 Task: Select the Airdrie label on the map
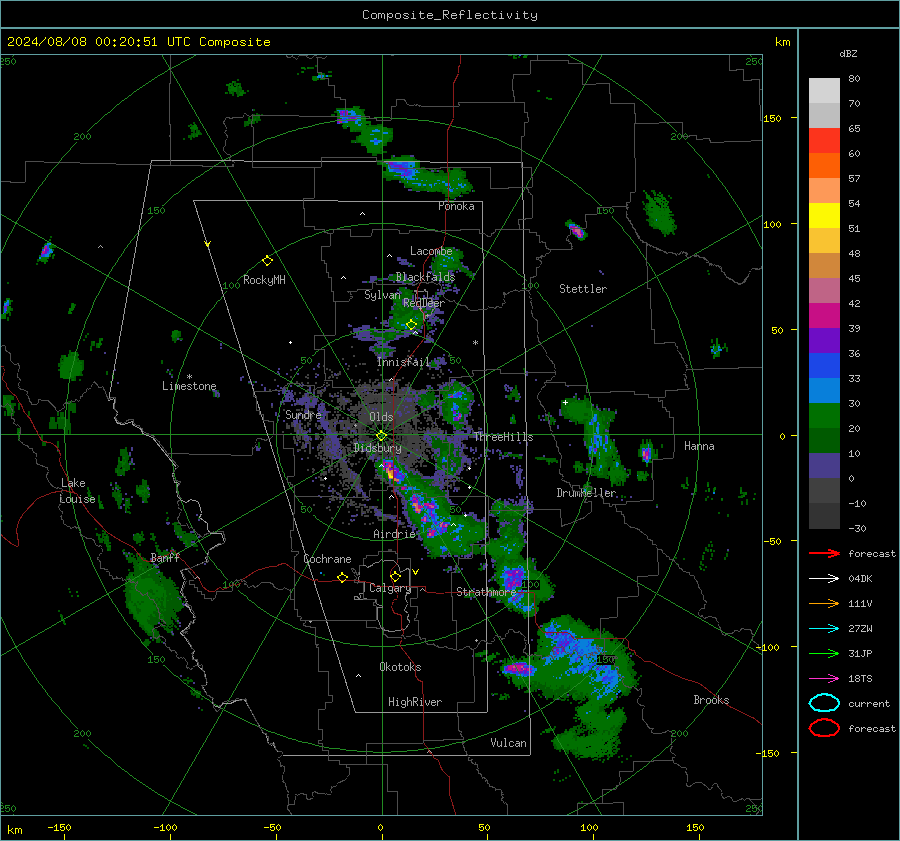pos(394,534)
